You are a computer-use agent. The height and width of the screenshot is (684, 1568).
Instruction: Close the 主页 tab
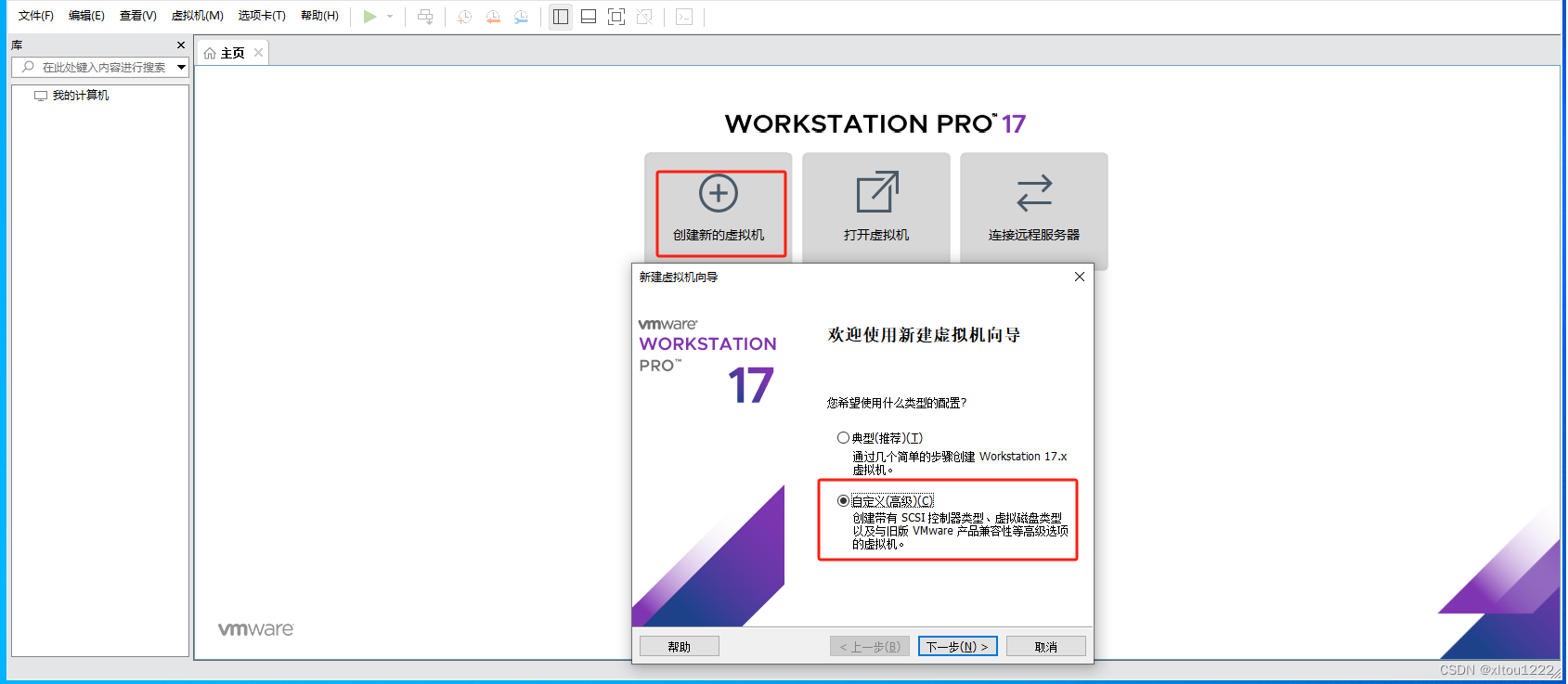(259, 53)
